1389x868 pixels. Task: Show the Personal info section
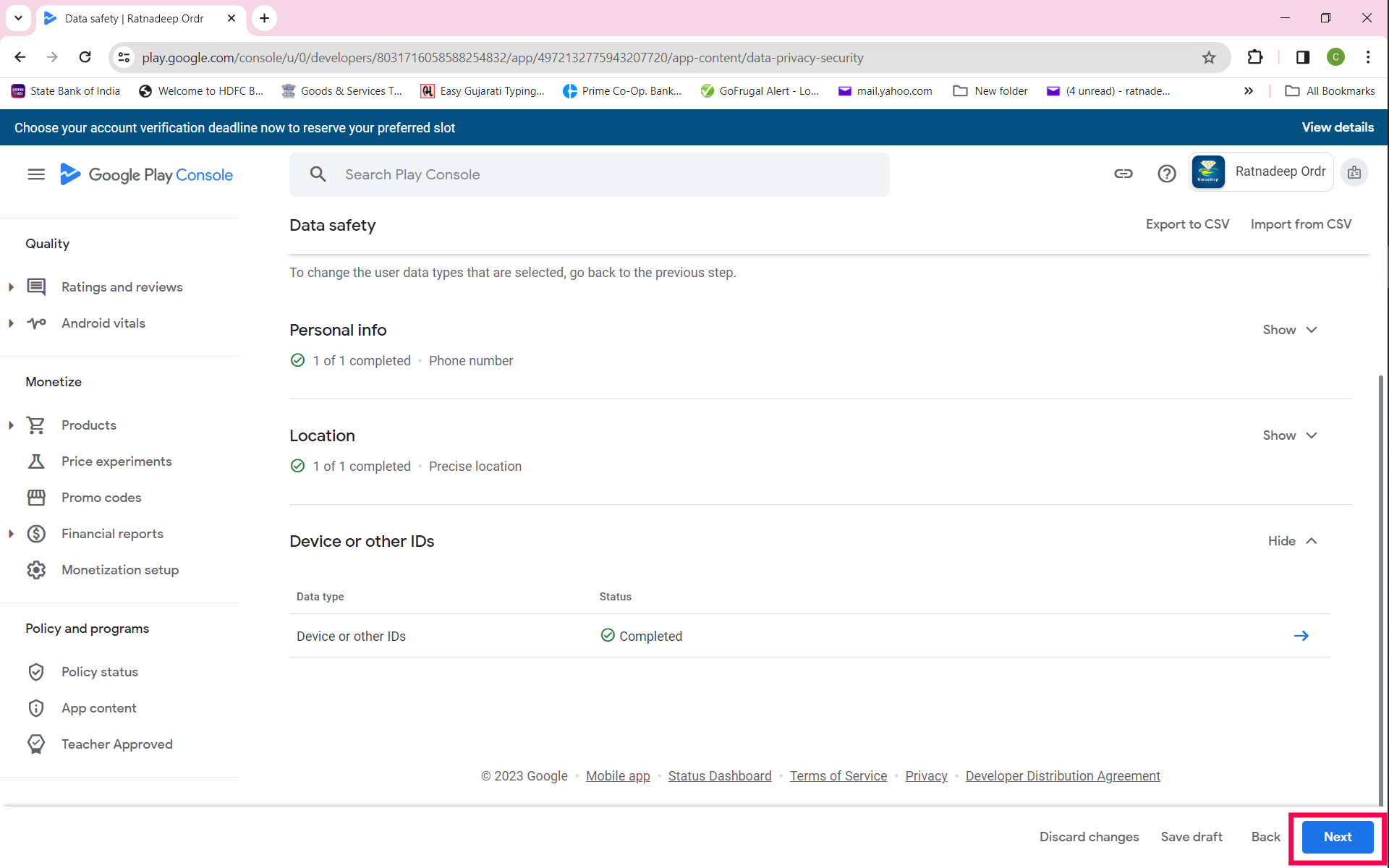click(x=1289, y=330)
